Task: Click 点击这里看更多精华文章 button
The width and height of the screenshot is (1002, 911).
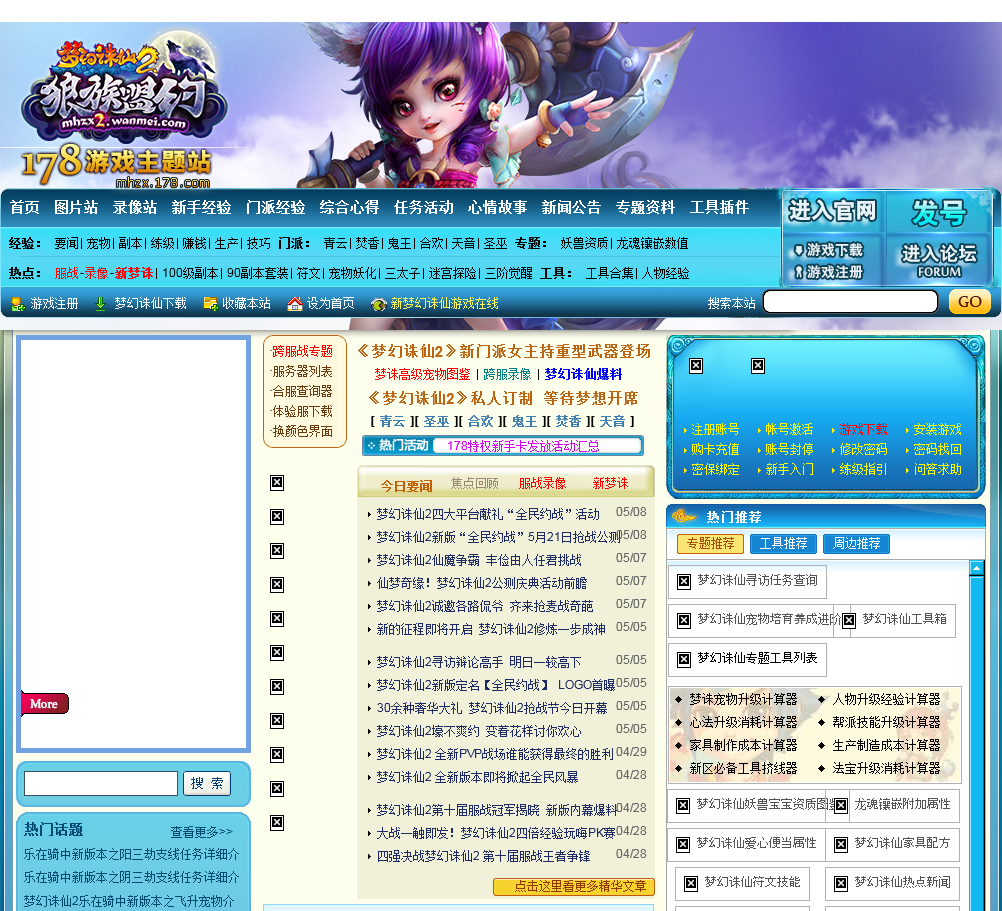Action: coord(574,886)
